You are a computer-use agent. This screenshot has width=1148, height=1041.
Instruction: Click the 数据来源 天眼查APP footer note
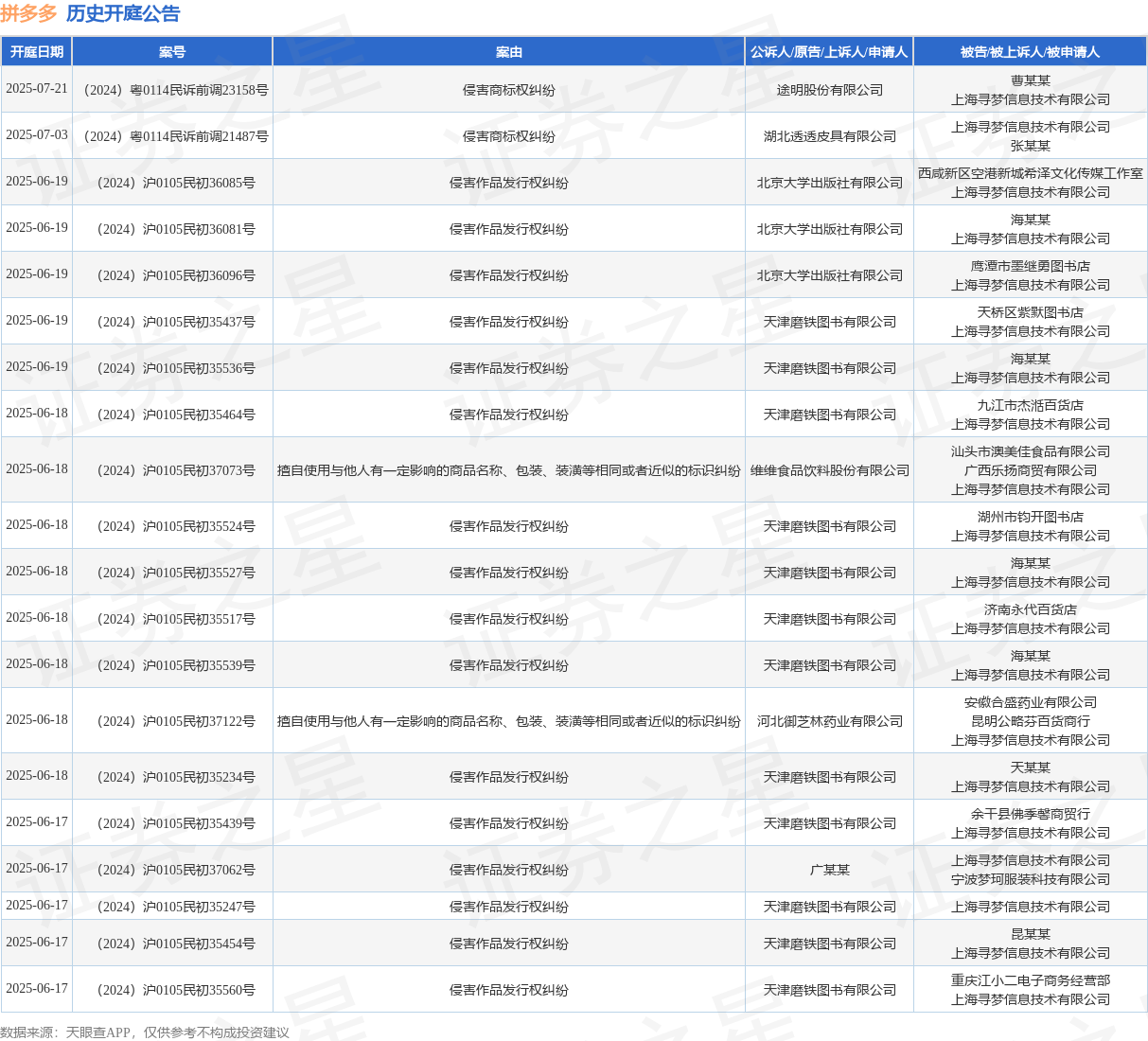pos(144,1032)
